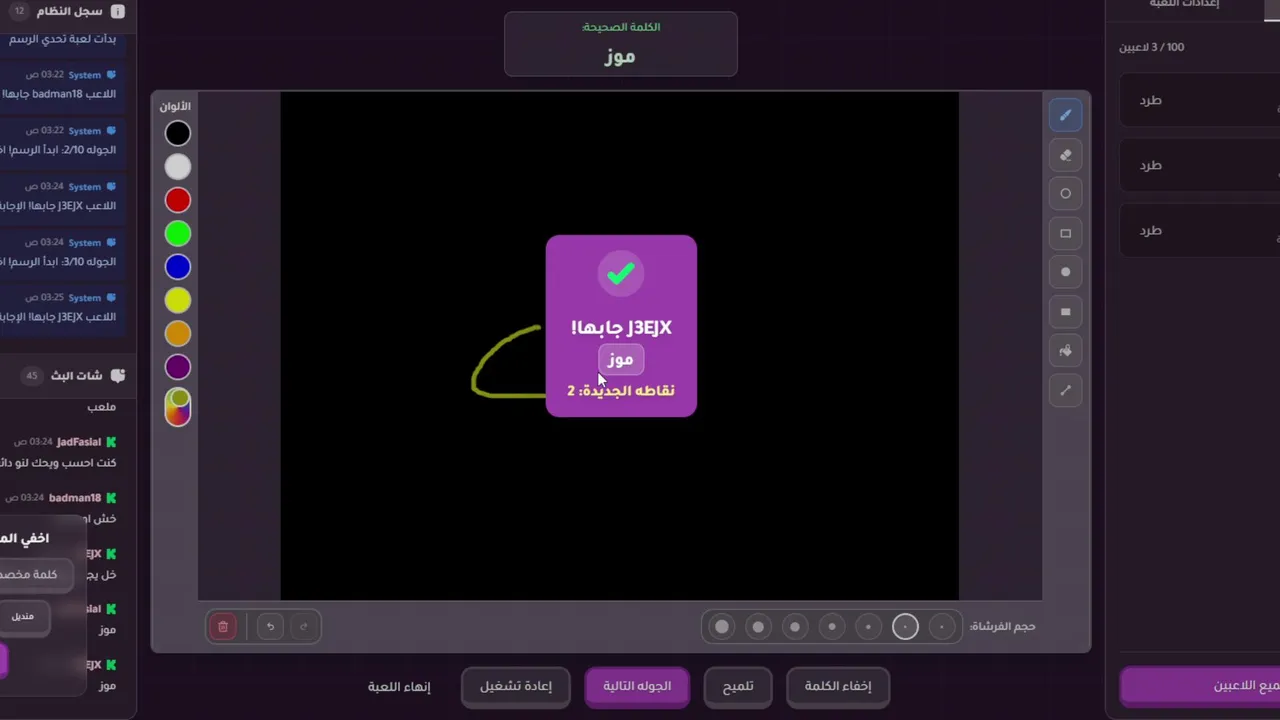Select the hollow rectangle shape tool

click(1065, 233)
